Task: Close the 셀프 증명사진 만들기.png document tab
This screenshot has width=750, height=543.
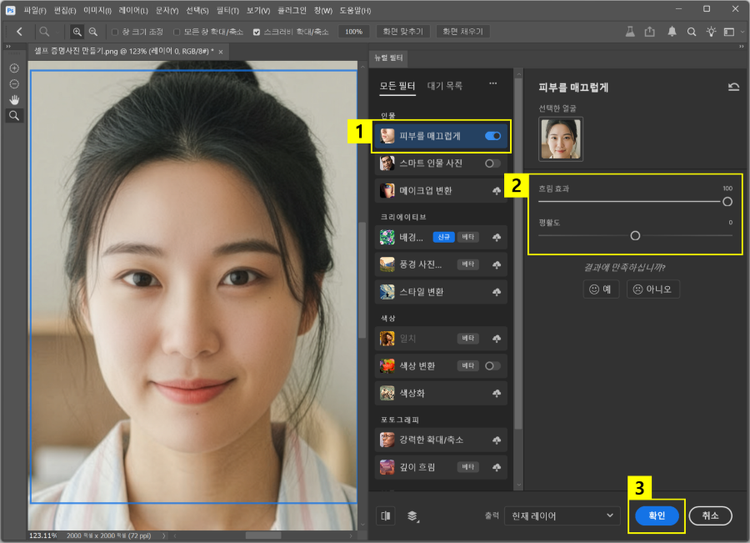Action: point(221,52)
